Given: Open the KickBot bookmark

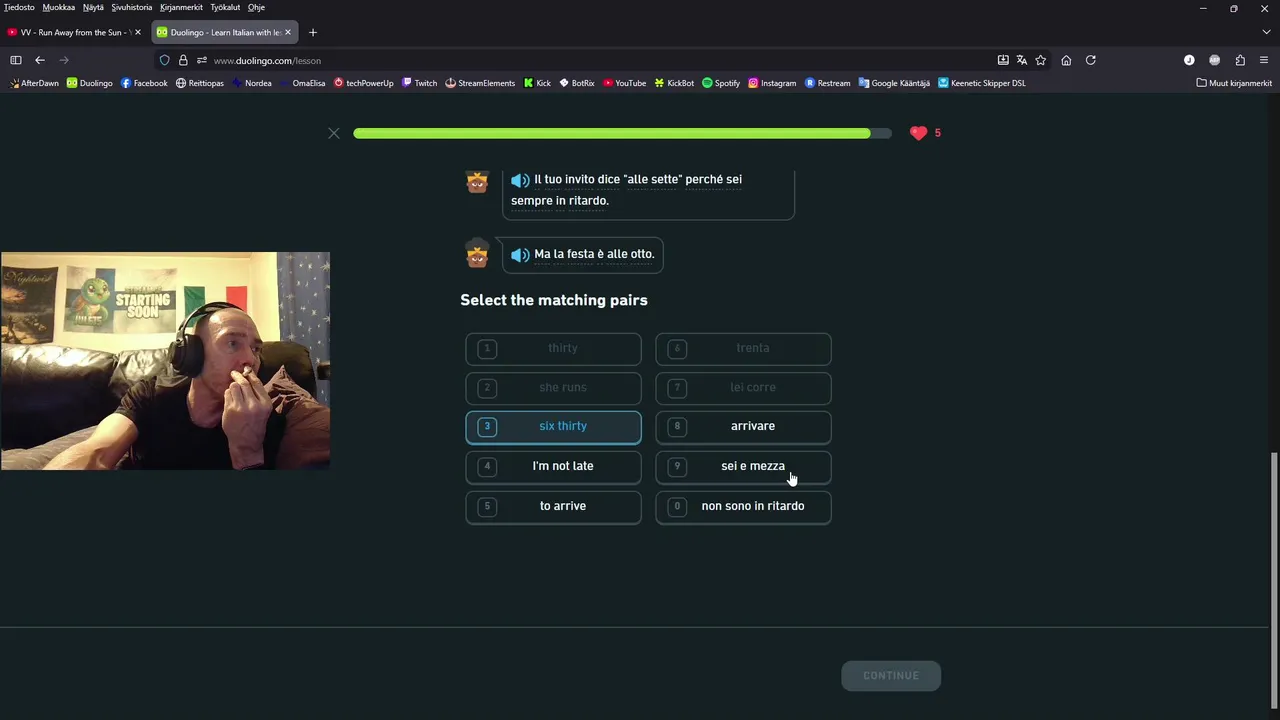Looking at the screenshot, I should coord(675,83).
